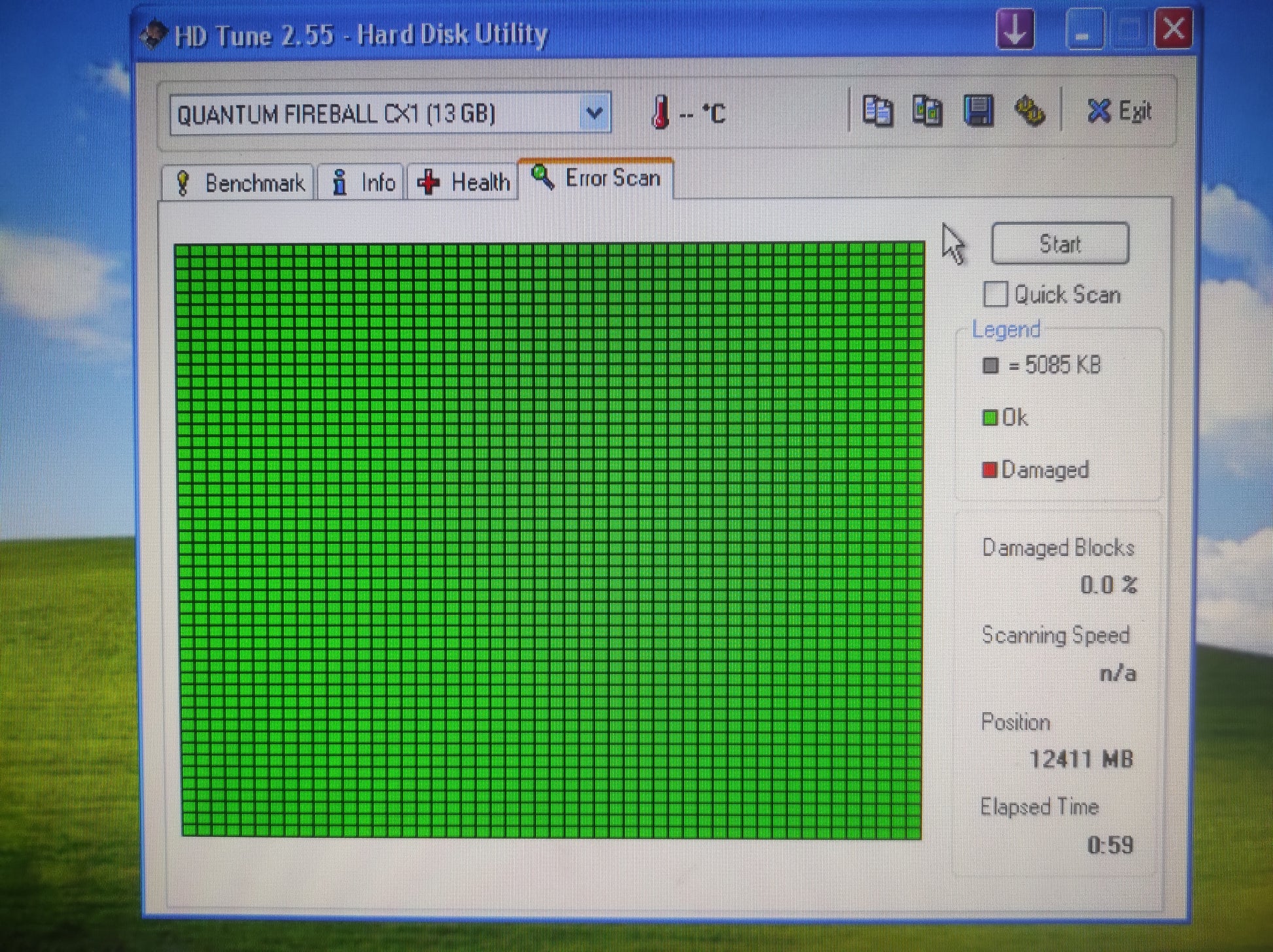
Task: Click the thermometer temperature icon
Action: point(661,112)
